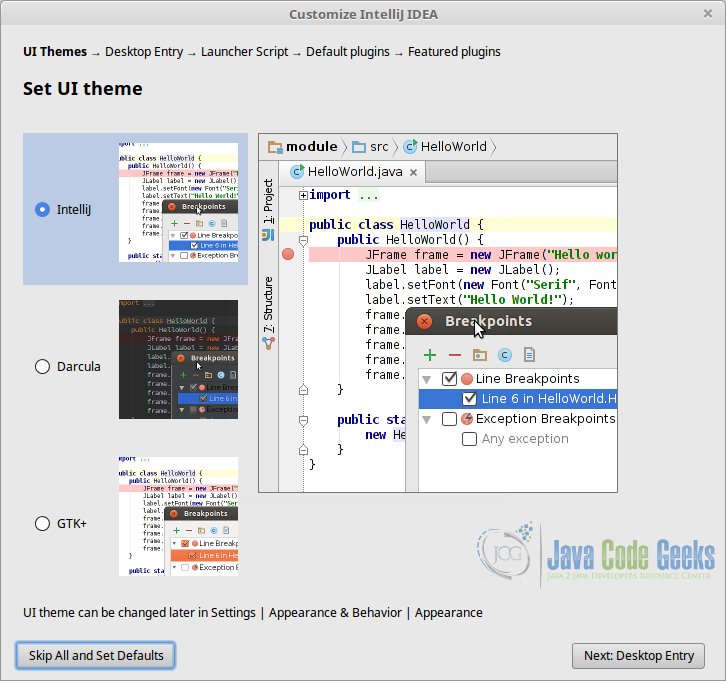Expand the folded import statement
This screenshot has height=681, width=726.
coord(303,195)
